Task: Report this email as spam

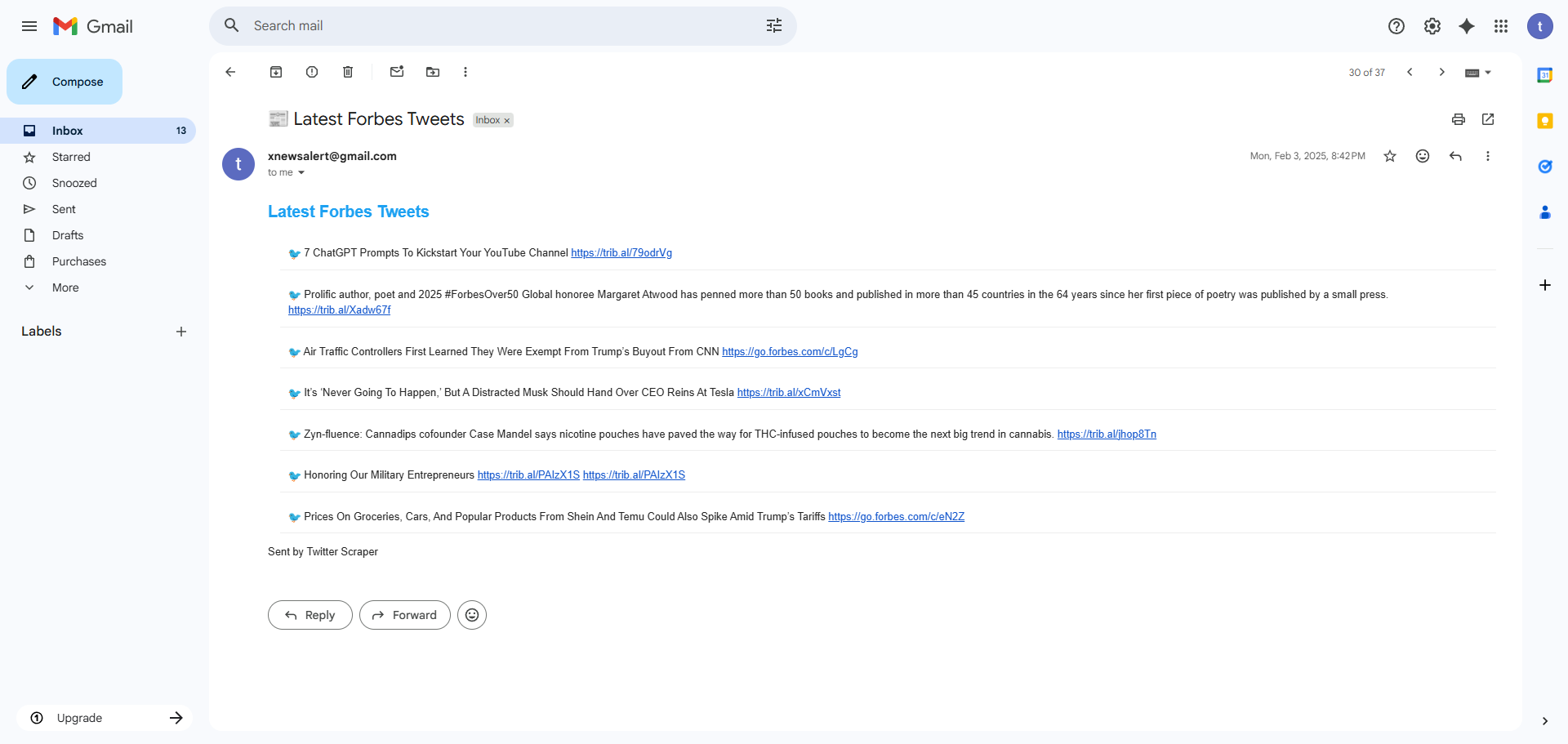Action: (x=312, y=72)
